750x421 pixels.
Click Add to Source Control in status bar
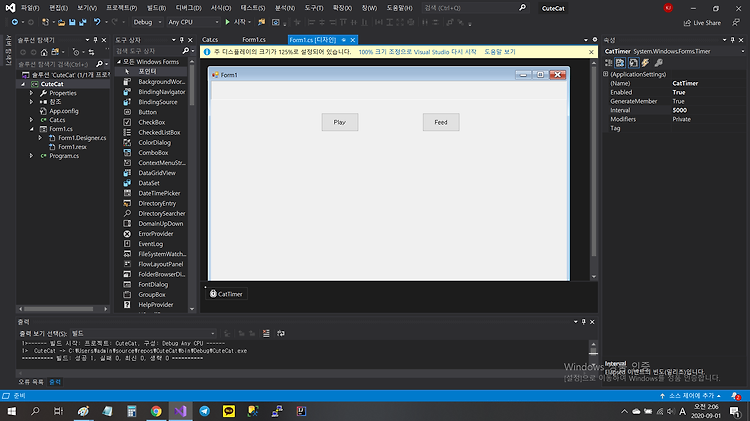690,396
